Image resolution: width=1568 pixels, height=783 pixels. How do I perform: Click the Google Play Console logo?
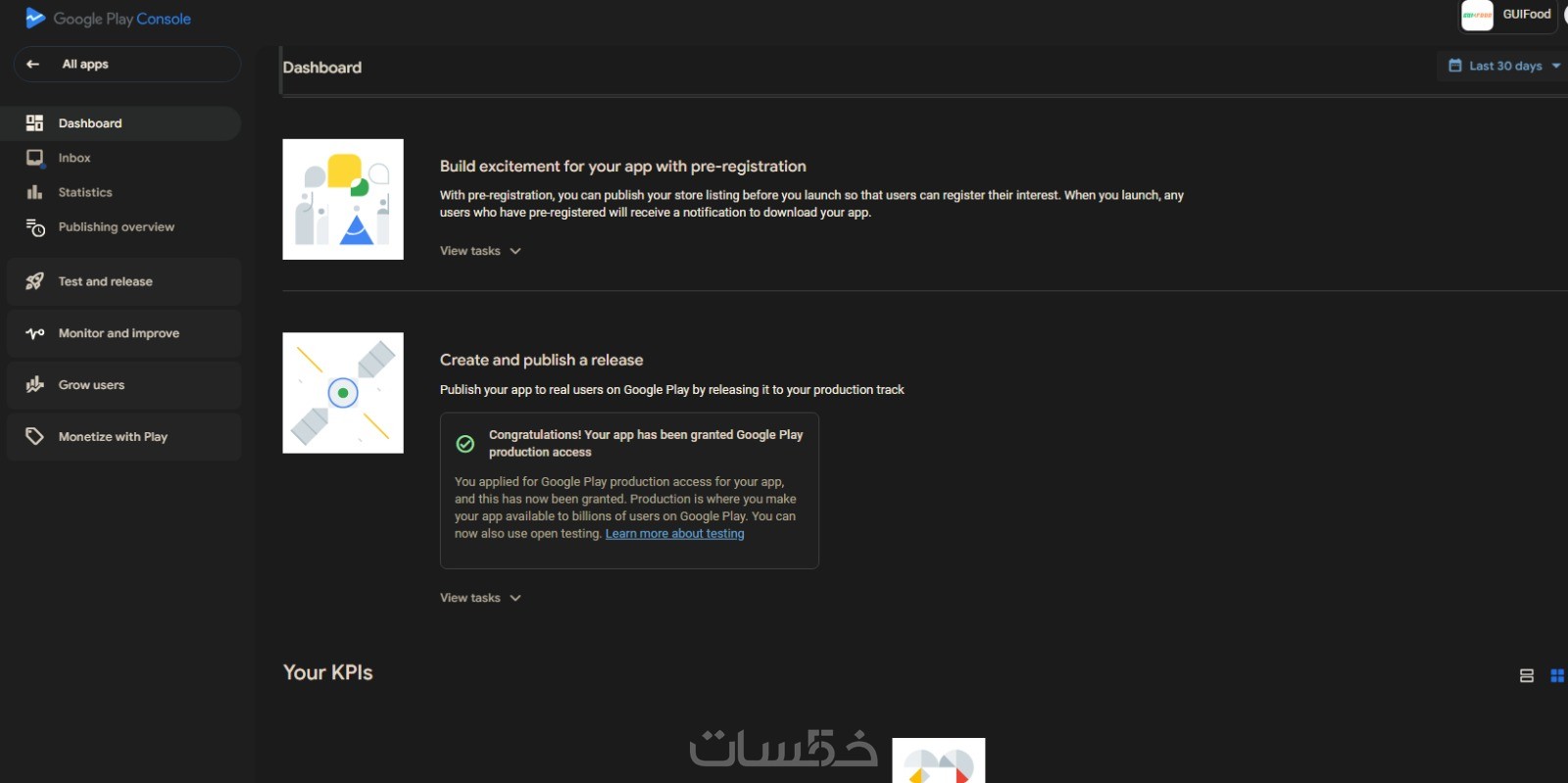108,19
